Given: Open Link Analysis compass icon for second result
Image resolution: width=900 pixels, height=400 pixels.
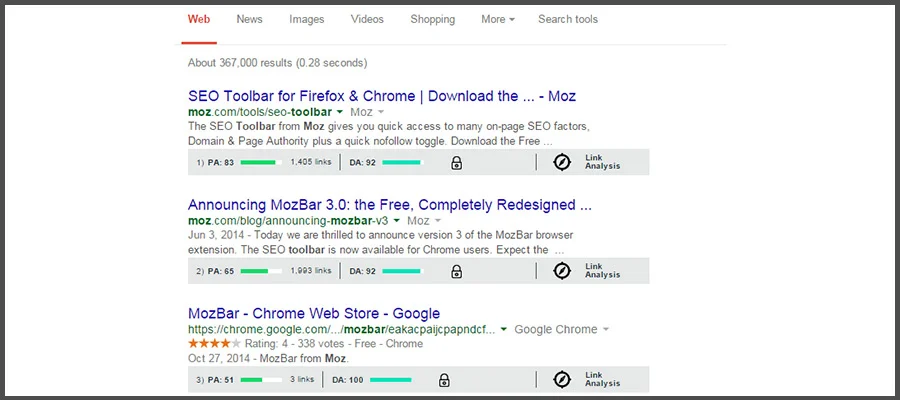Looking at the screenshot, I should pyautogui.click(x=562, y=271).
